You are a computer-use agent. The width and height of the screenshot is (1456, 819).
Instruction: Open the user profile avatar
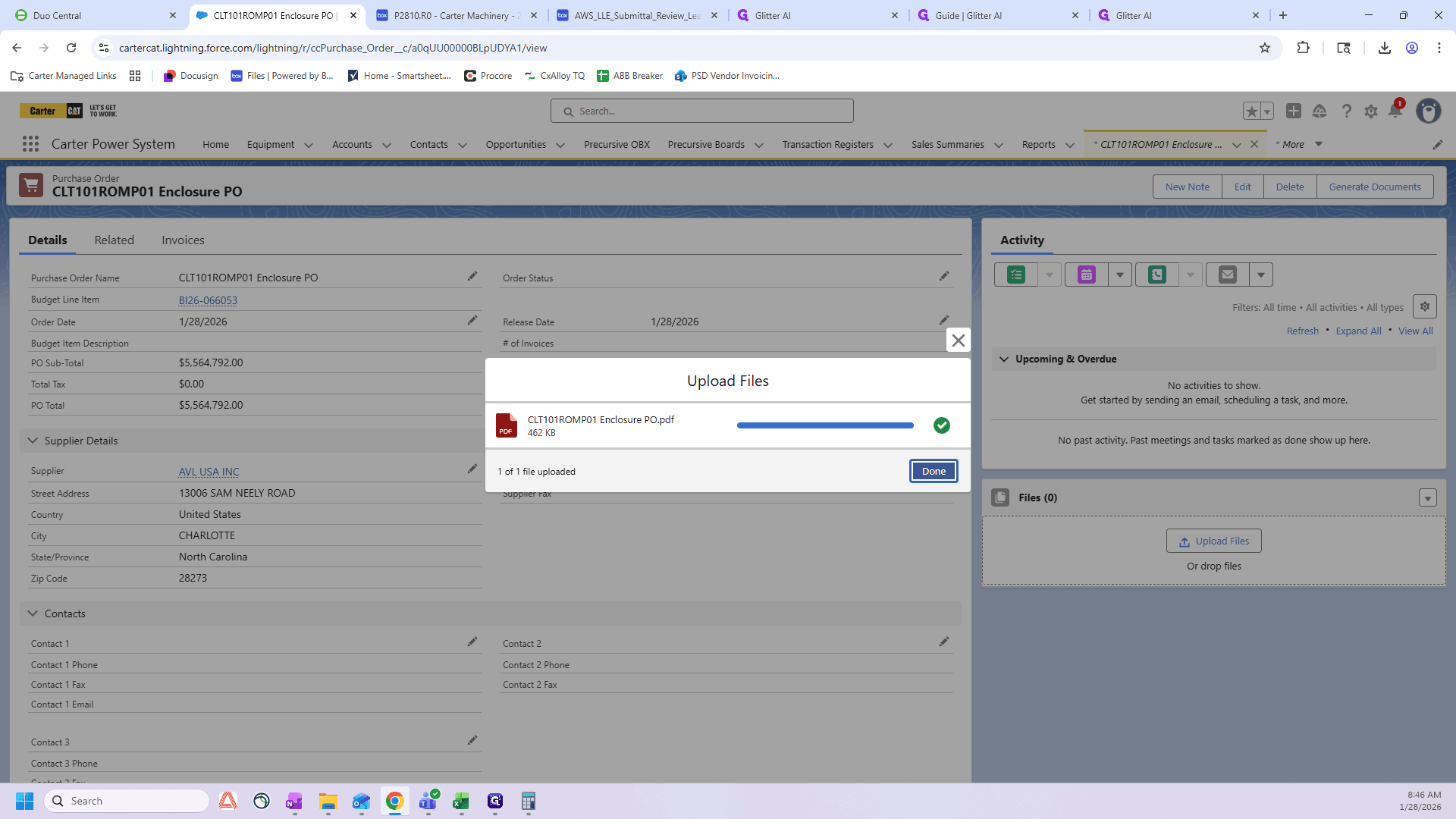click(x=1429, y=111)
